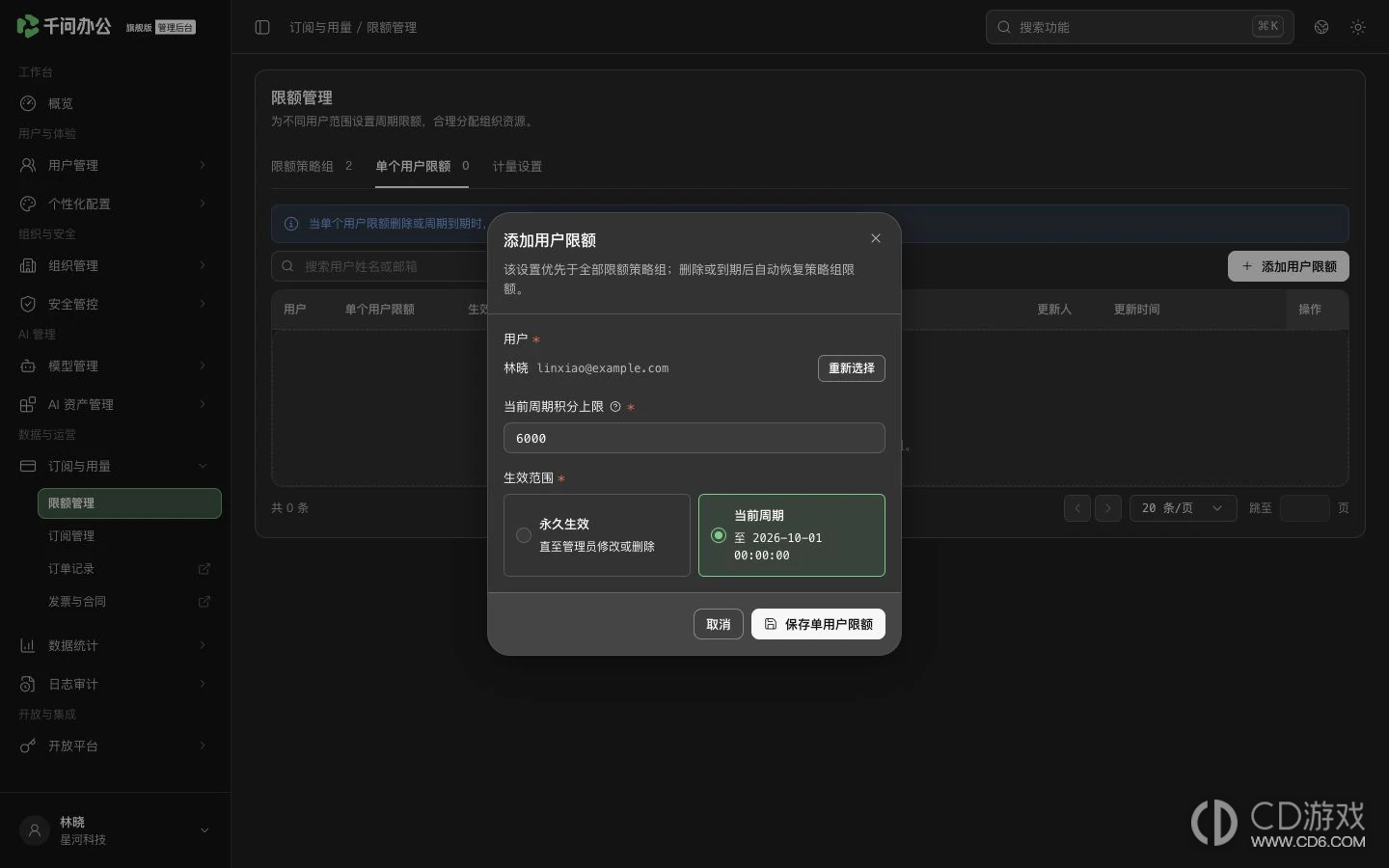Go to next page arrow
The width and height of the screenshot is (1389, 868).
pyautogui.click(x=1108, y=508)
